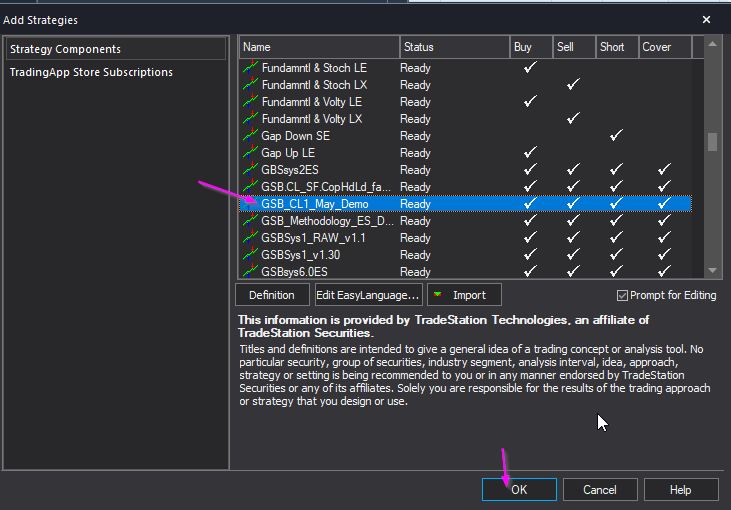731x510 pixels.
Task: Toggle the Prompt for Editing checkbox
Action: pyautogui.click(x=623, y=295)
